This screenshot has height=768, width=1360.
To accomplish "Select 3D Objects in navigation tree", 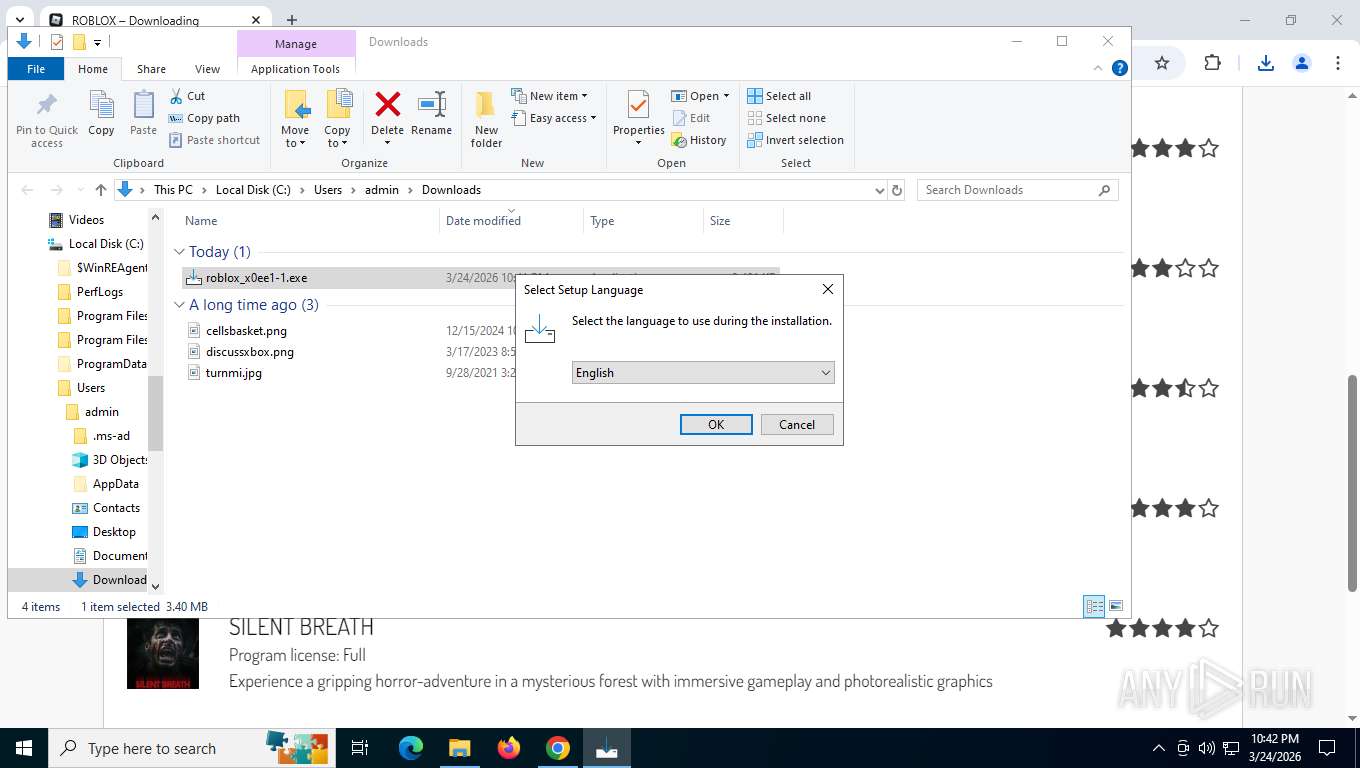I will coord(120,460).
